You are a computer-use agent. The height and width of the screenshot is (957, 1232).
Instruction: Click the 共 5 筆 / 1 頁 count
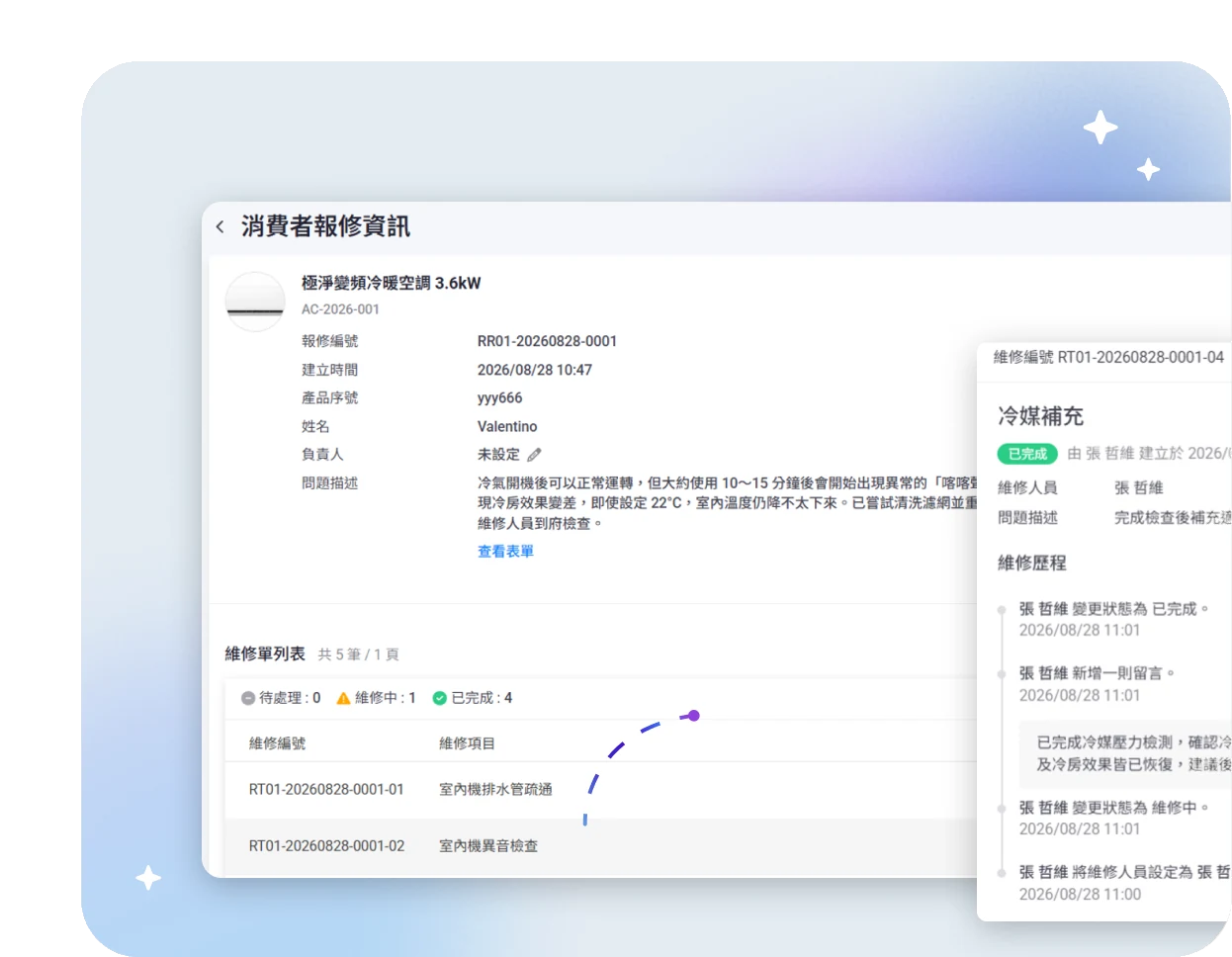click(358, 654)
